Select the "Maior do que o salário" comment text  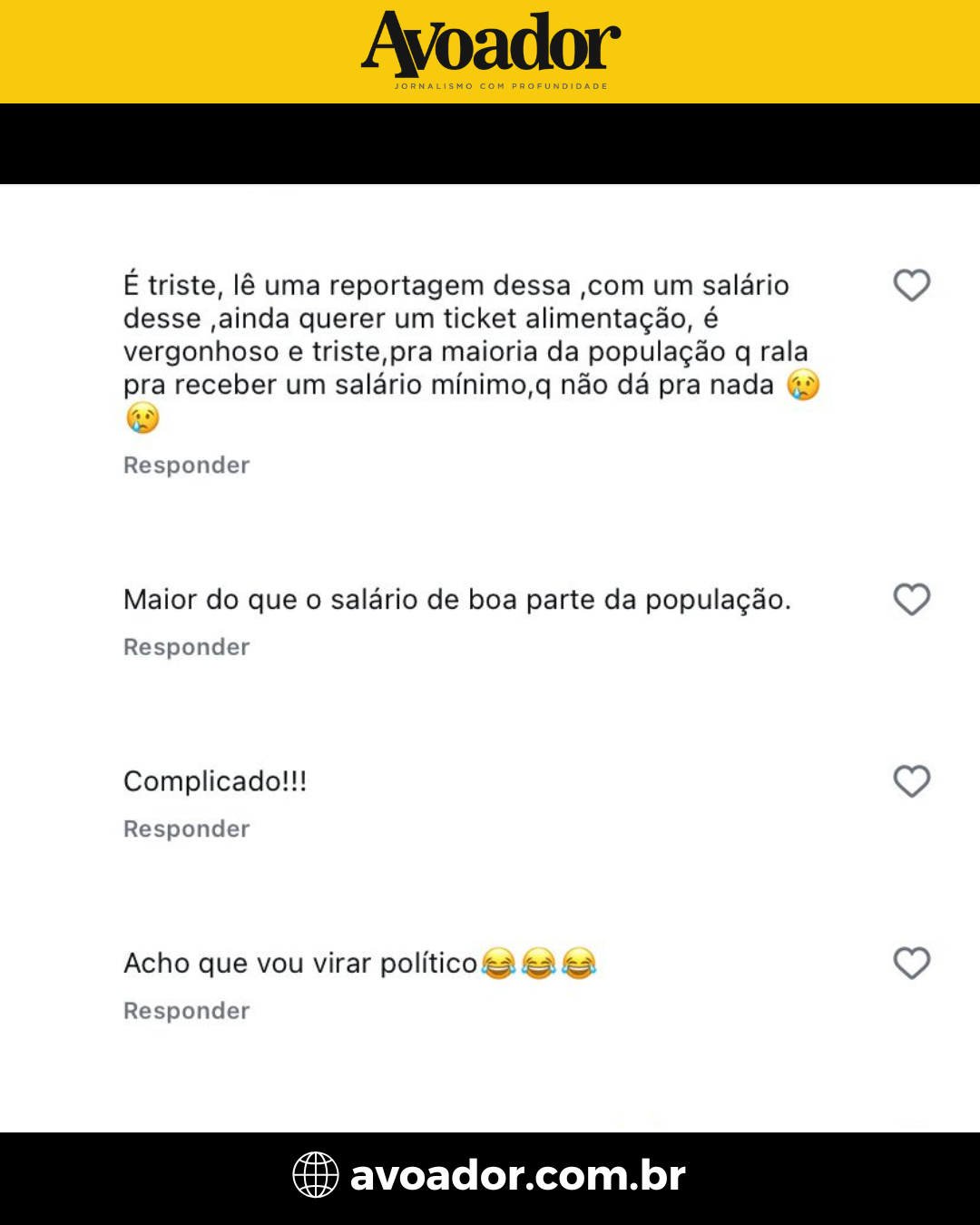(456, 600)
